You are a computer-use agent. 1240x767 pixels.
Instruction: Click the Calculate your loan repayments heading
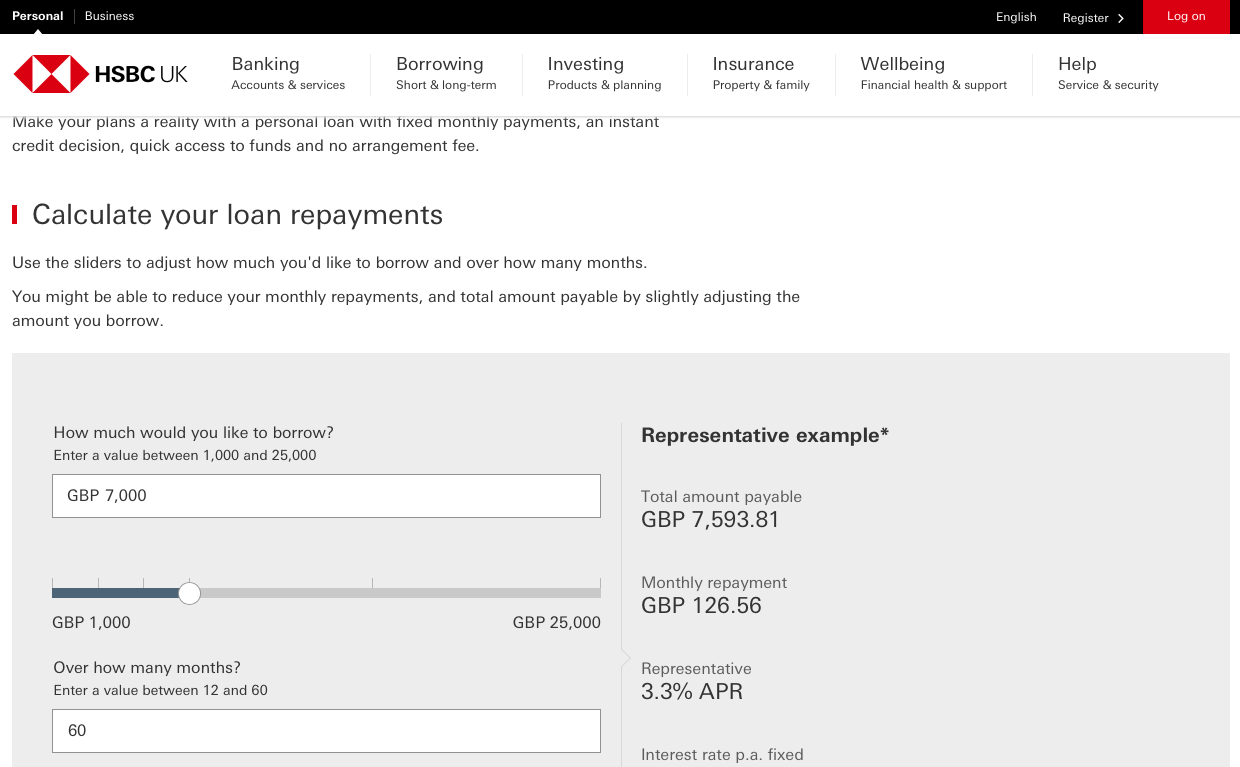237,215
